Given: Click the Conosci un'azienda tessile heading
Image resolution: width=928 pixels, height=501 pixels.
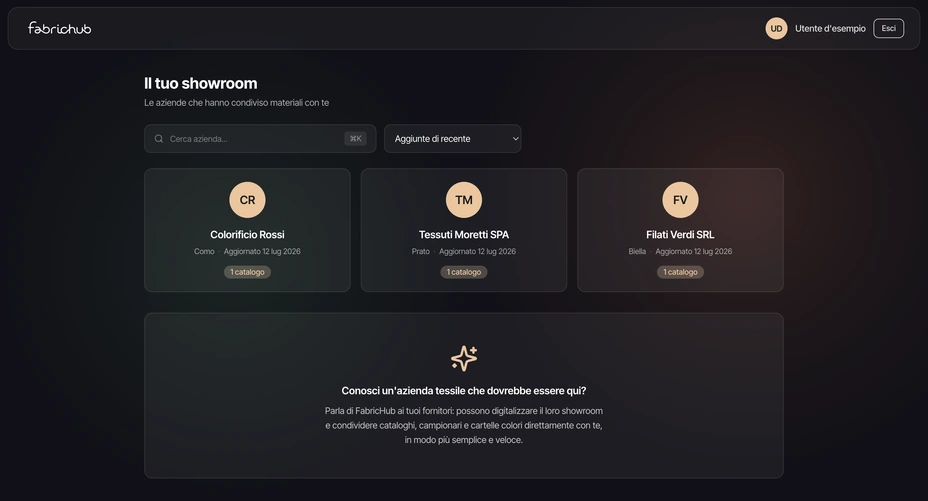Looking at the screenshot, I should [464, 391].
